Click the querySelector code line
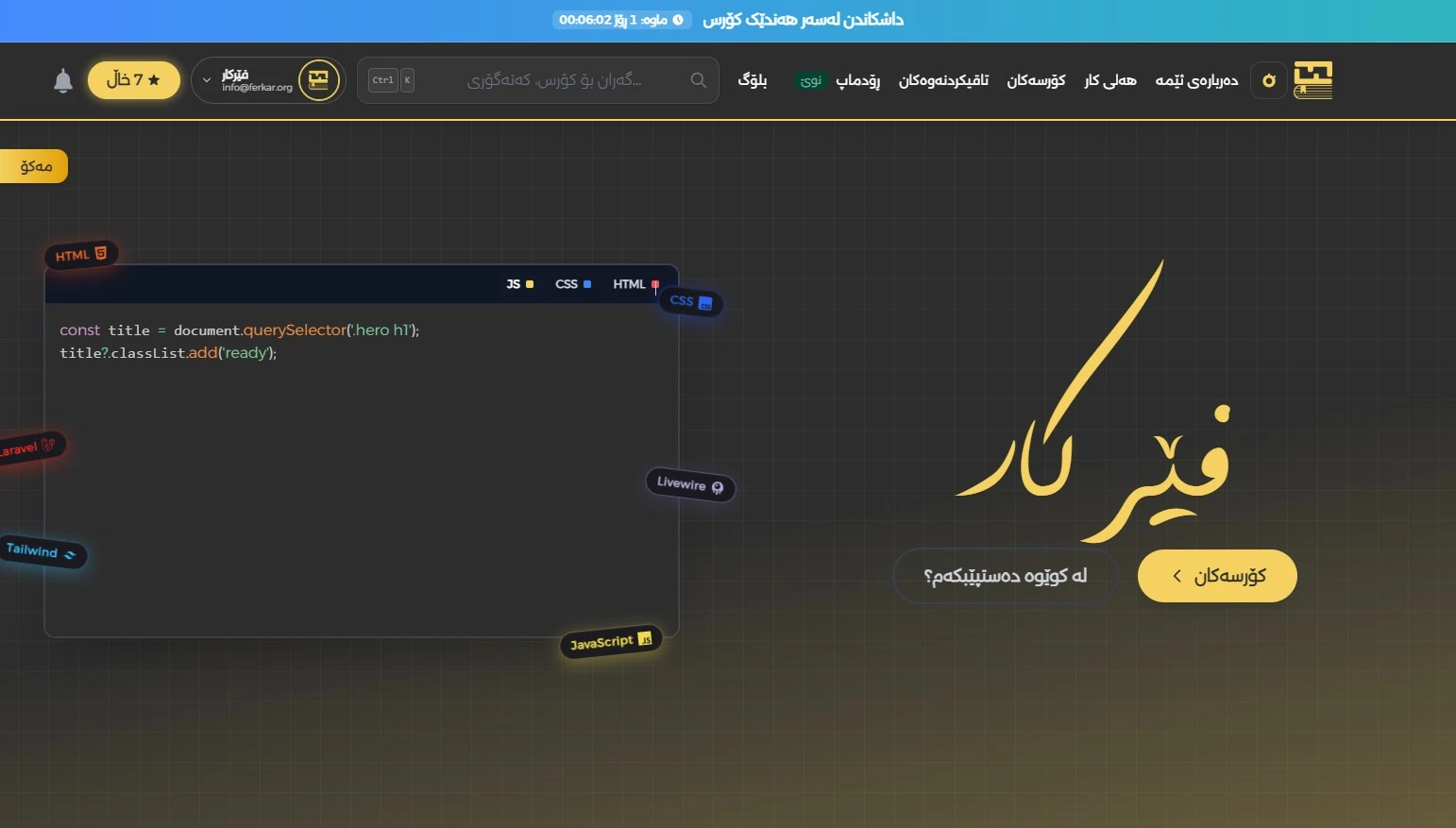 240,330
